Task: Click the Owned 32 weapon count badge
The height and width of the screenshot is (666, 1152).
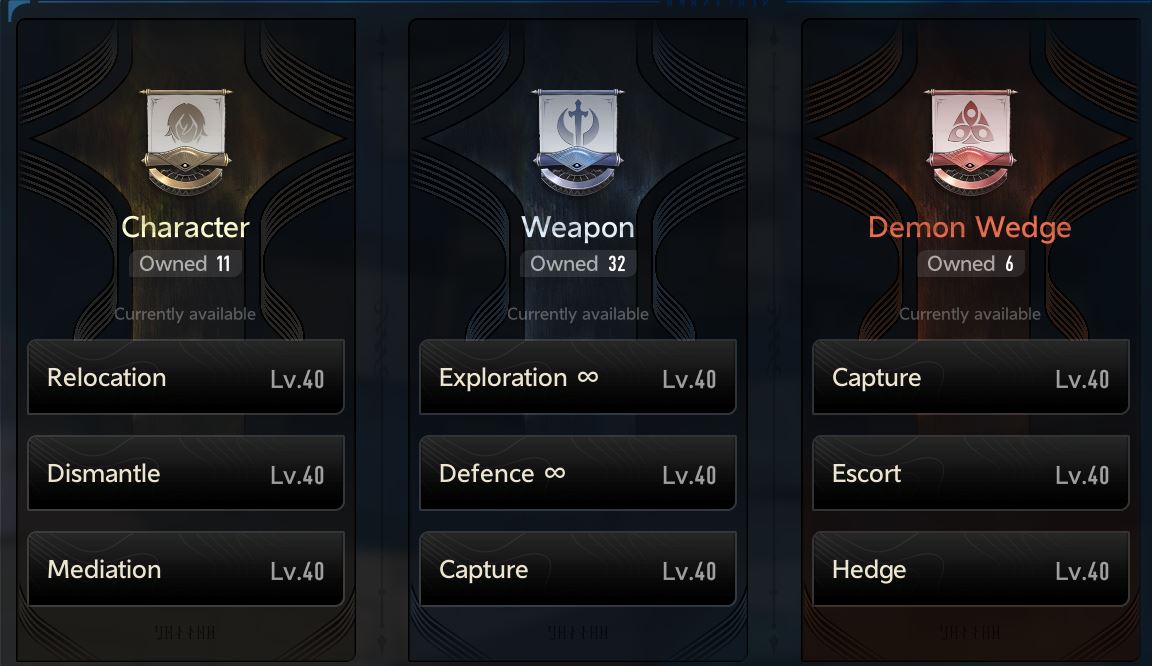Action: pos(577,264)
